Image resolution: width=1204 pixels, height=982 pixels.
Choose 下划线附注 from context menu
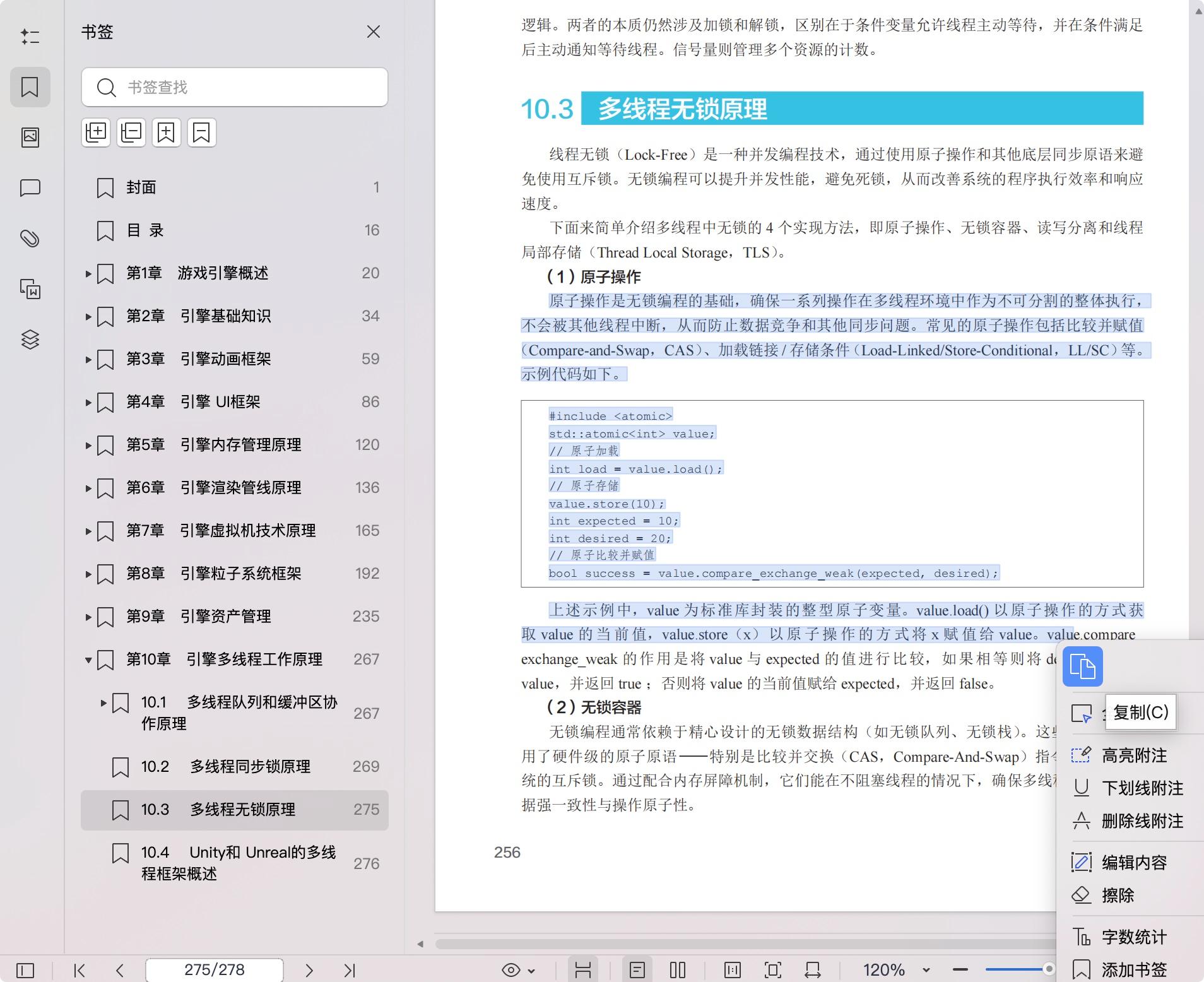pos(1130,788)
